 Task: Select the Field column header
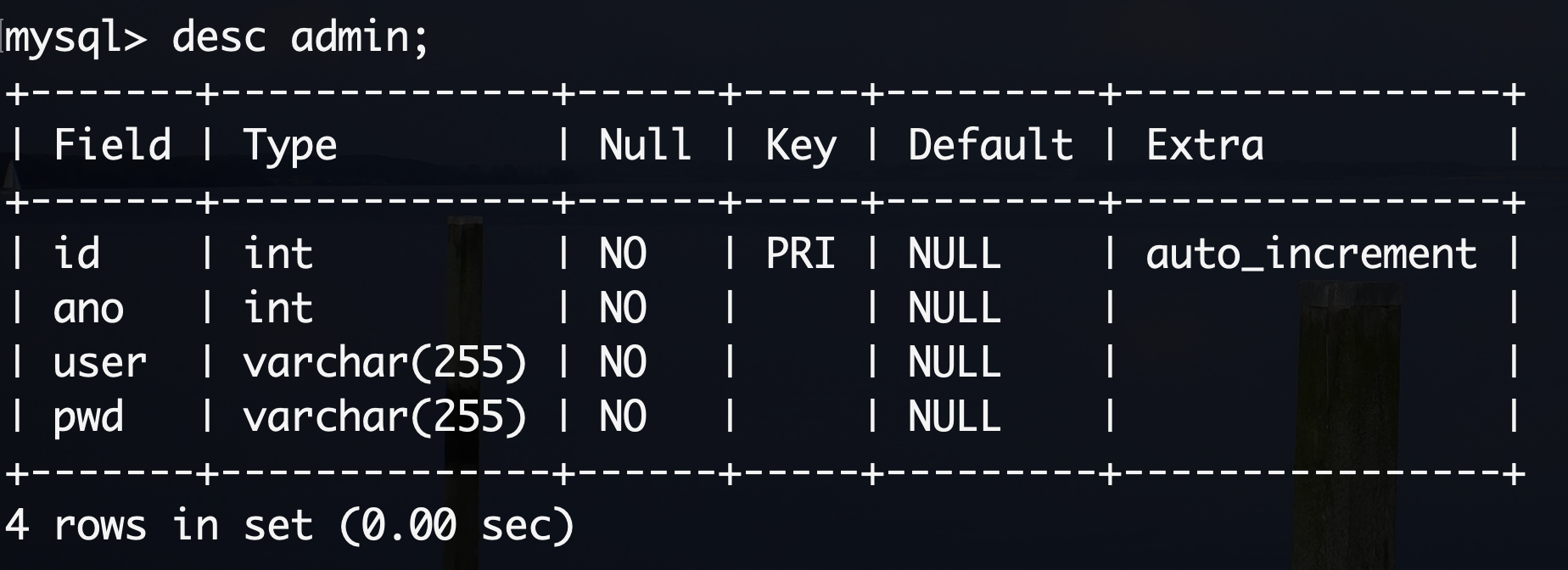112,144
